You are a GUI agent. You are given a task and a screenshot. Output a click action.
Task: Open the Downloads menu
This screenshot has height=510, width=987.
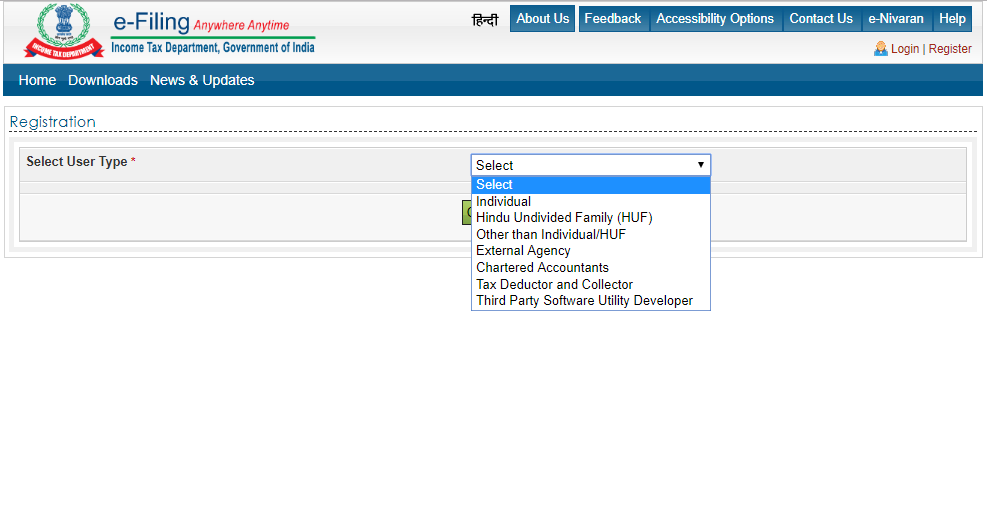coord(103,80)
